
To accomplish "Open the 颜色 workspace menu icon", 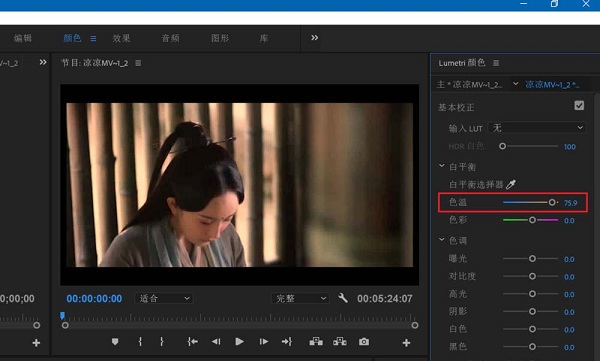I will [x=93, y=38].
